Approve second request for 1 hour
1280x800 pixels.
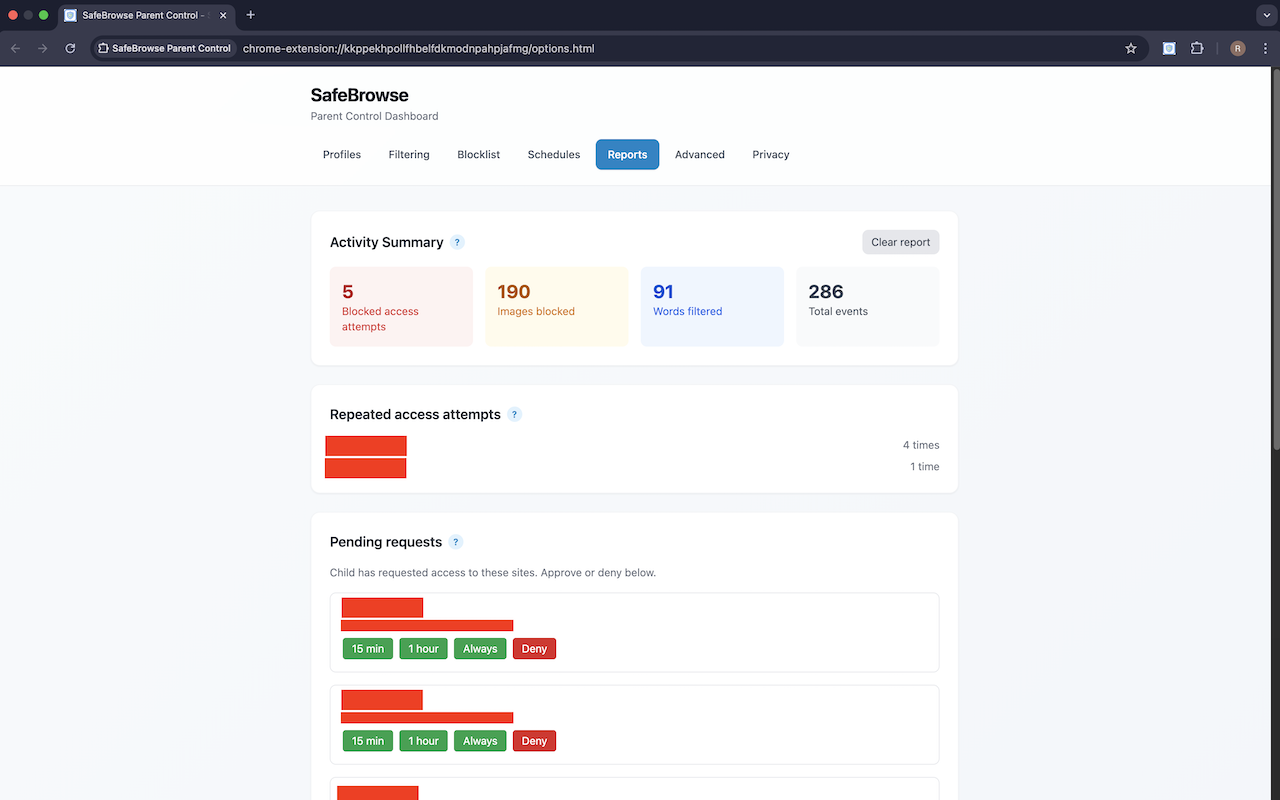click(424, 741)
